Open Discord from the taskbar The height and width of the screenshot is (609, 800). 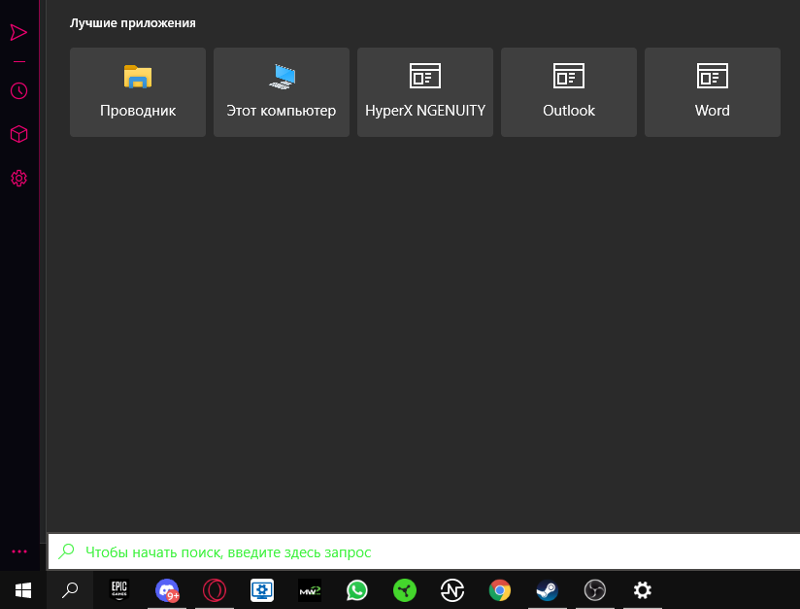click(x=167, y=591)
